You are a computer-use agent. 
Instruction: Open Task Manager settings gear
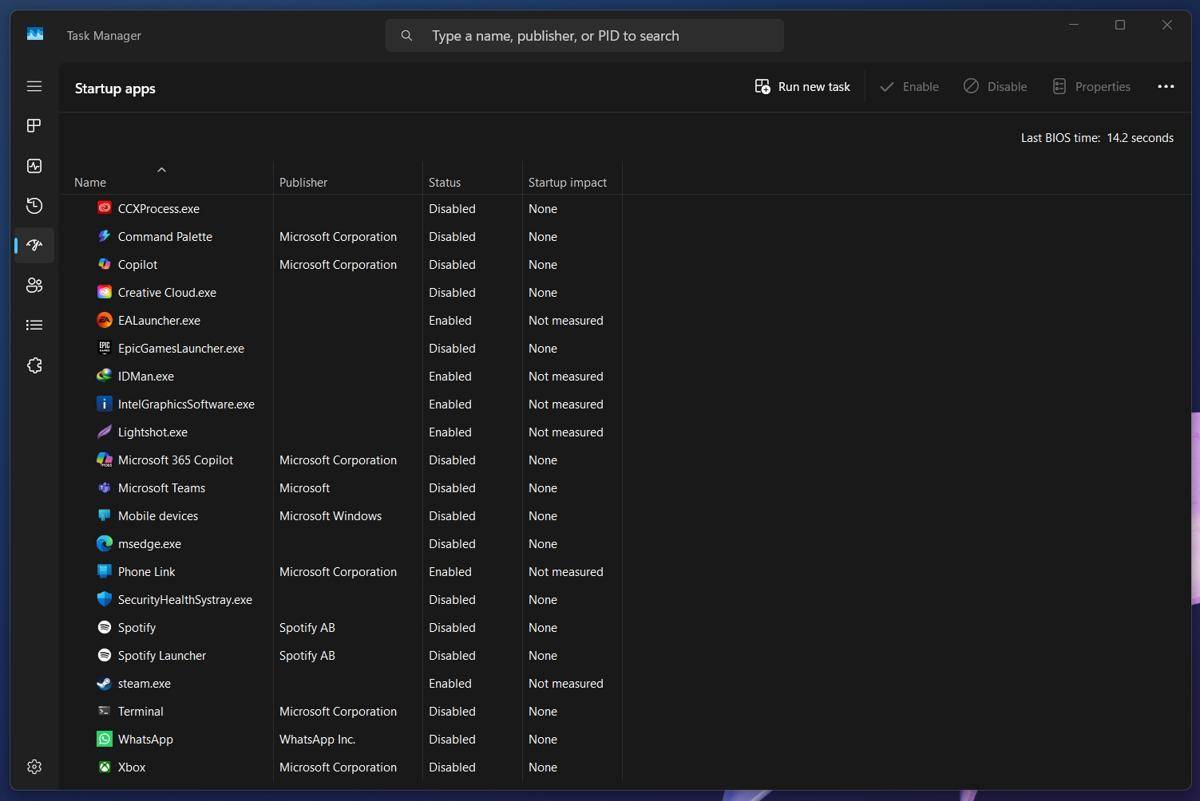[x=34, y=766]
